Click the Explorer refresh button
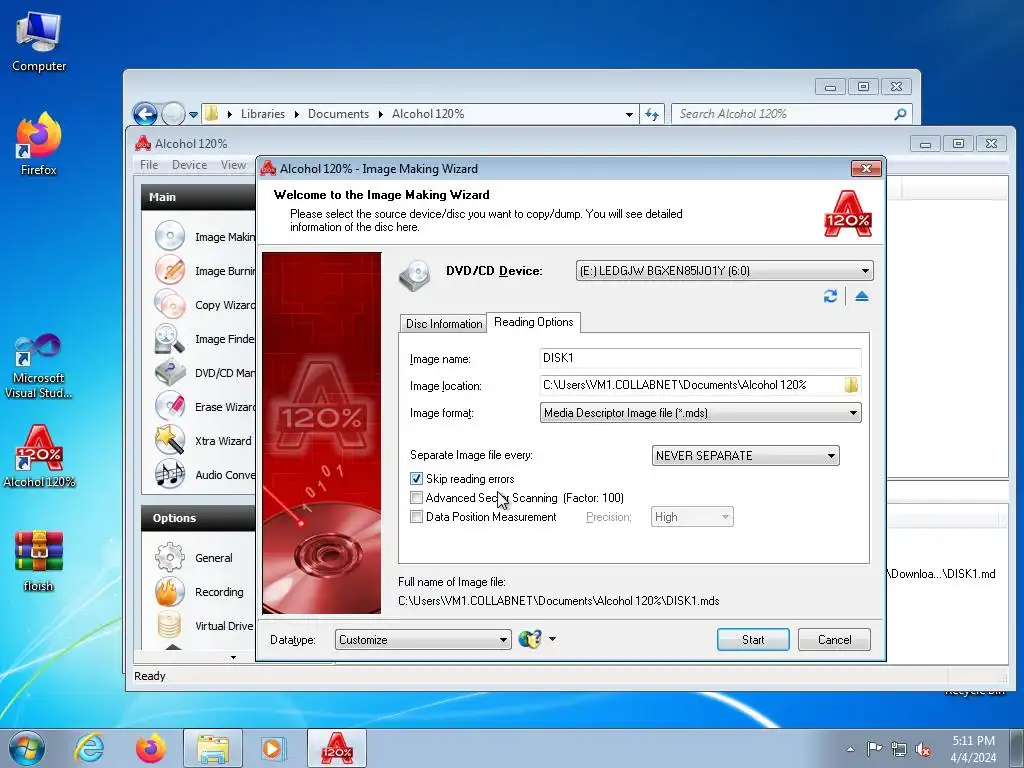This screenshot has width=1024, height=768. click(x=652, y=114)
